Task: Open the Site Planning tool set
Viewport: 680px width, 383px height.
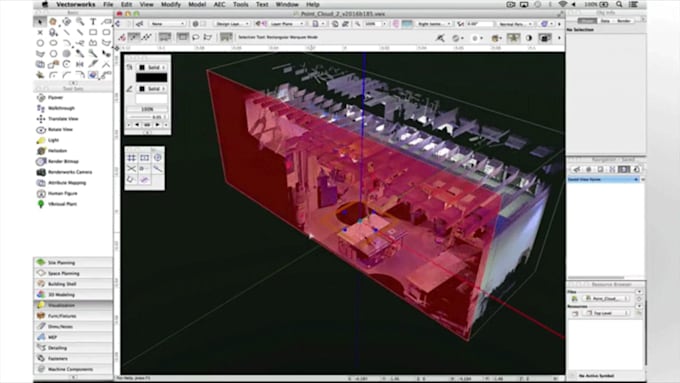Action: pos(73,262)
